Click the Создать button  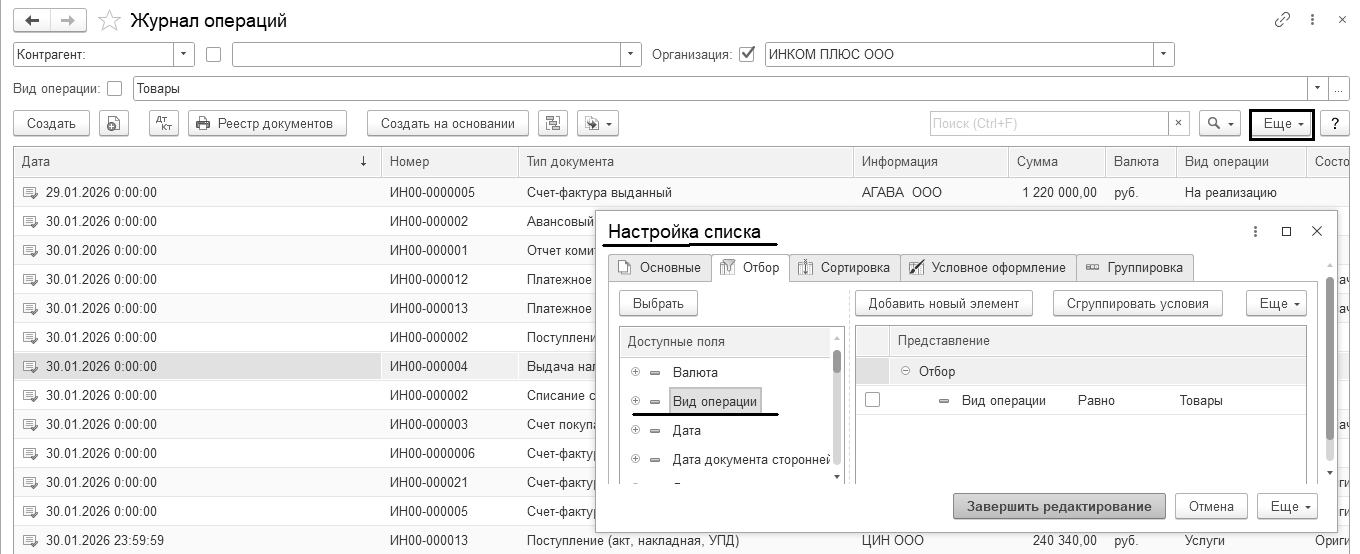pyautogui.click(x=51, y=123)
